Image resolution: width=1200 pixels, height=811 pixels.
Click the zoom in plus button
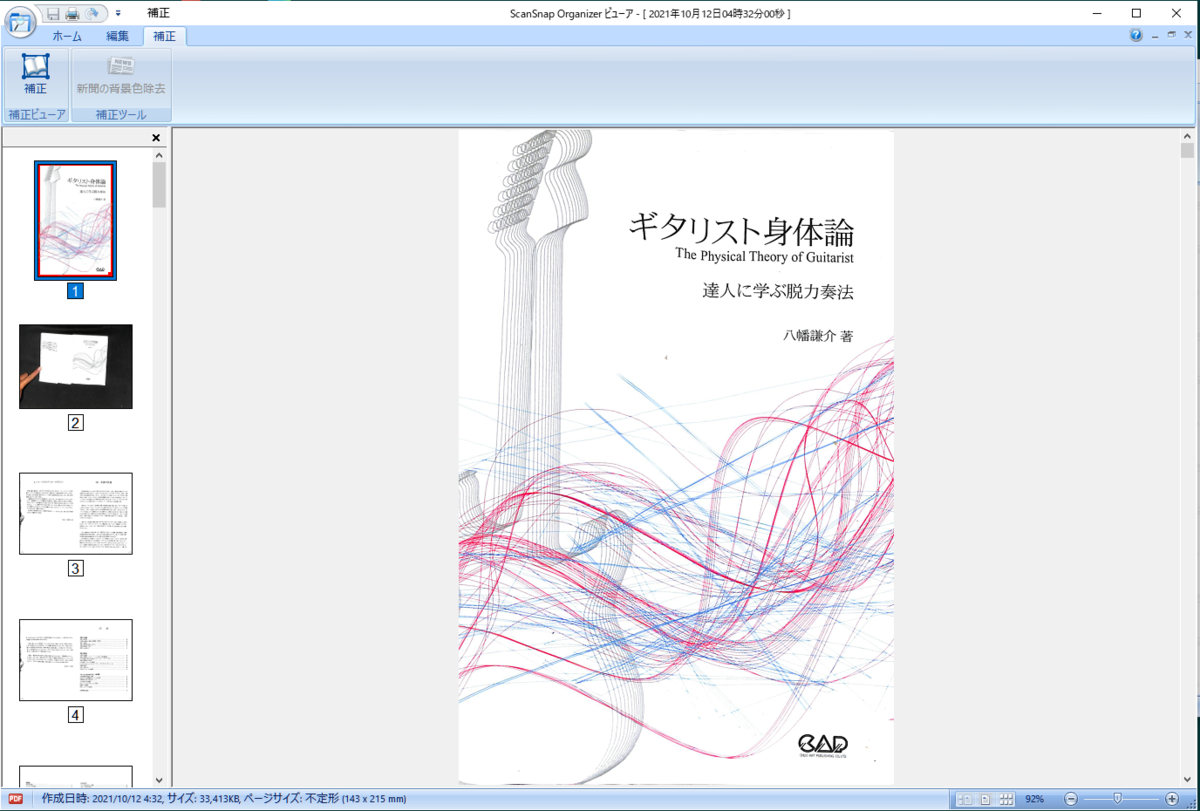[1172, 800]
